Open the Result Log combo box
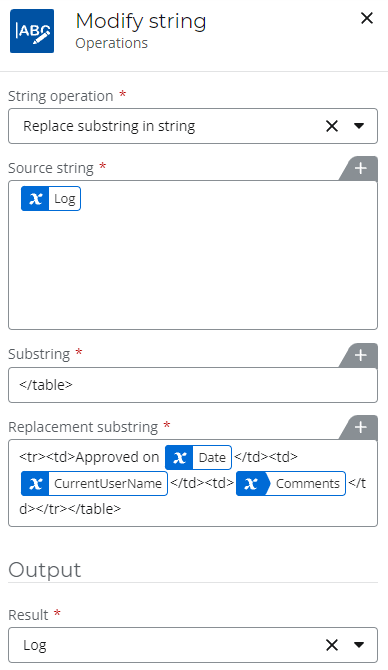The height and width of the screenshot is (670, 388). [x=193, y=645]
